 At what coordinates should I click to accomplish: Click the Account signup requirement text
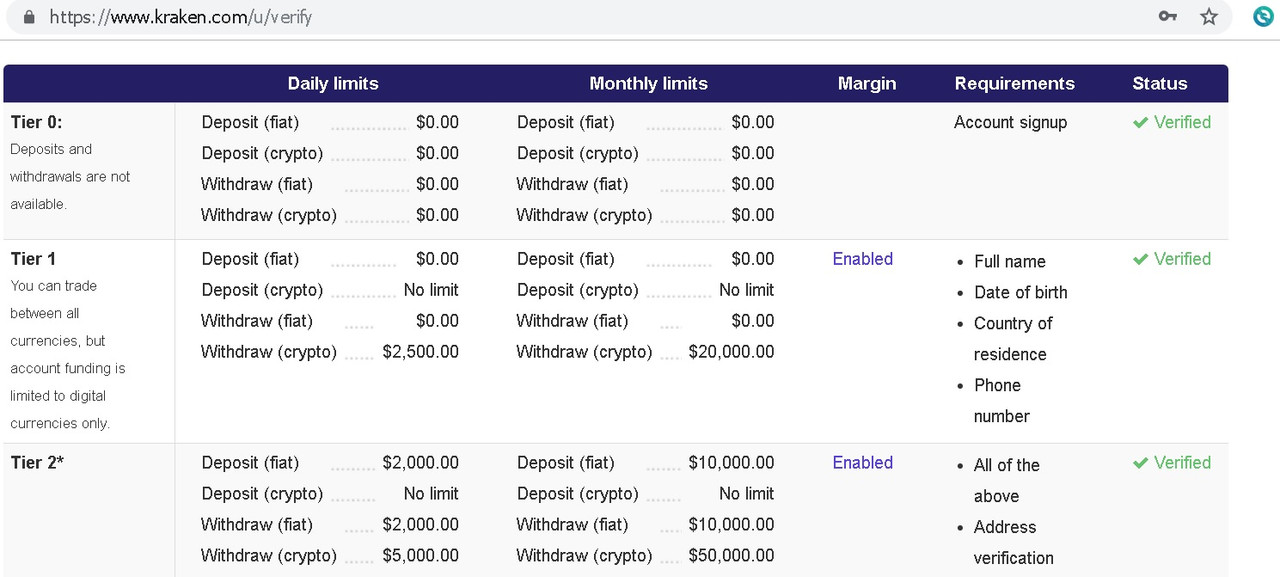coord(1010,123)
